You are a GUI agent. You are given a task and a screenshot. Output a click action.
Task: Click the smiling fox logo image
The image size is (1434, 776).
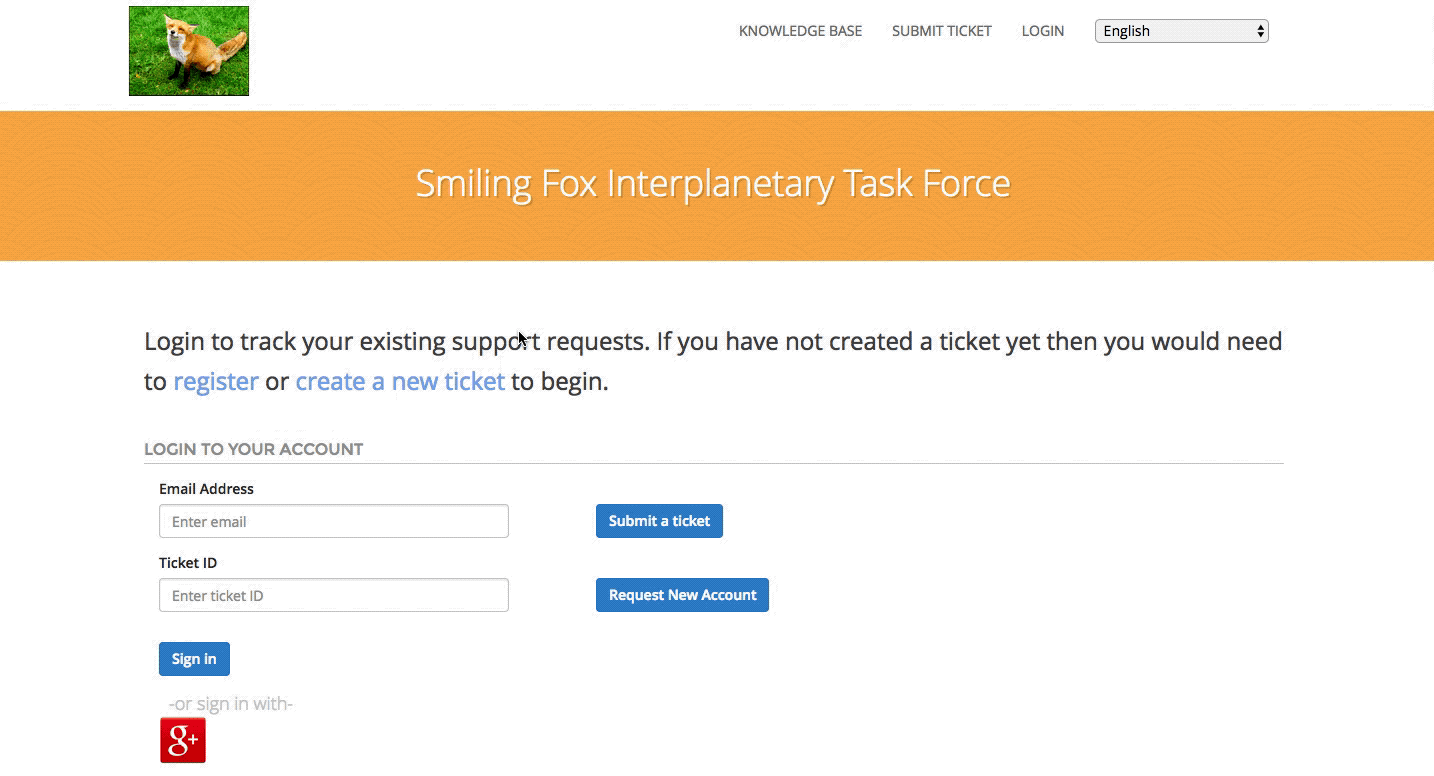point(188,50)
